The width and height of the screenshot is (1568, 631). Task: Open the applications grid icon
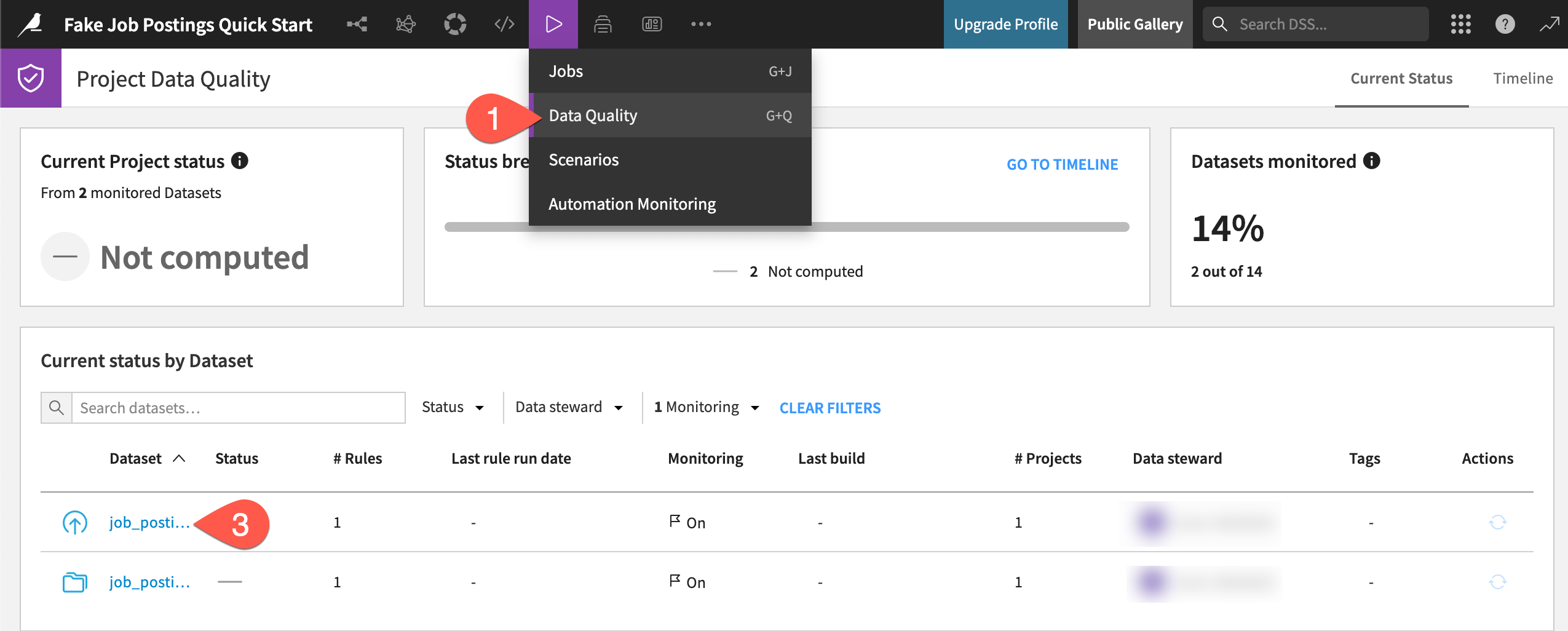pyautogui.click(x=1461, y=24)
